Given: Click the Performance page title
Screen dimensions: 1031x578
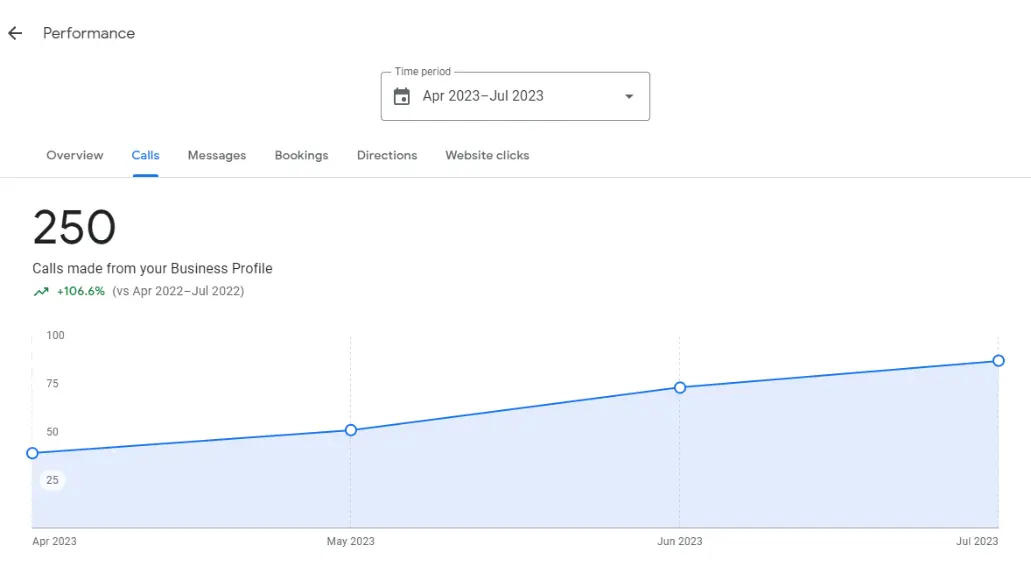Looking at the screenshot, I should pyautogui.click(x=89, y=33).
